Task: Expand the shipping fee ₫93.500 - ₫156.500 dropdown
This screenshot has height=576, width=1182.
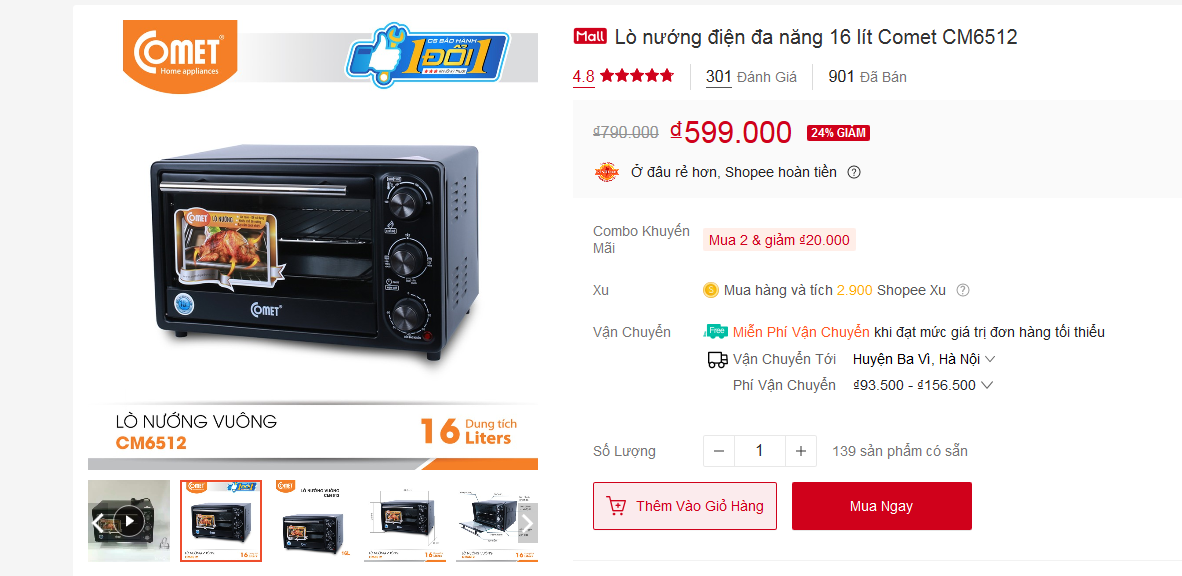Action: pos(923,385)
